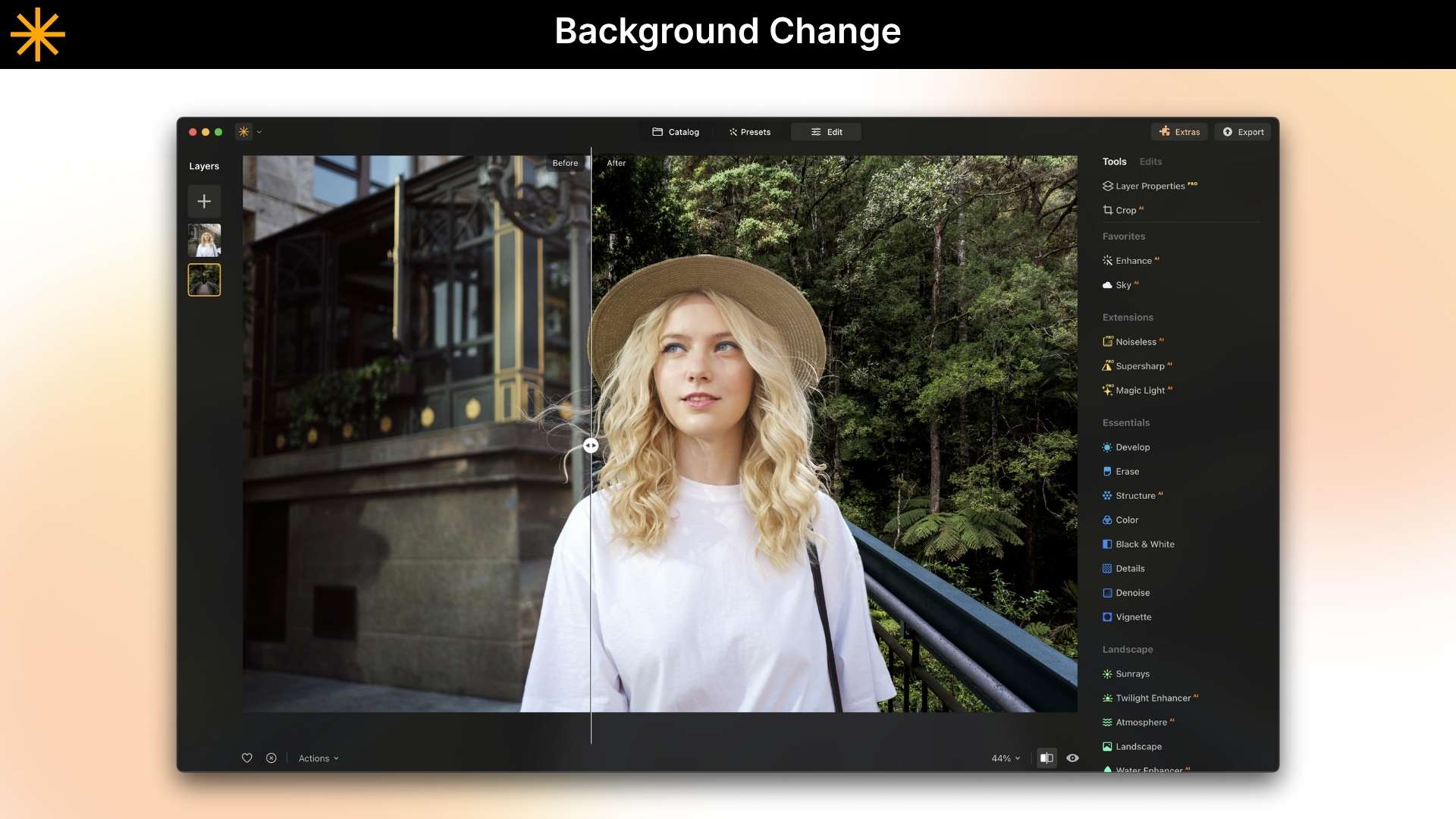This screenshot has width=1456, height=819.
Task: Open the Develop tool
Action: [1132, 447]
